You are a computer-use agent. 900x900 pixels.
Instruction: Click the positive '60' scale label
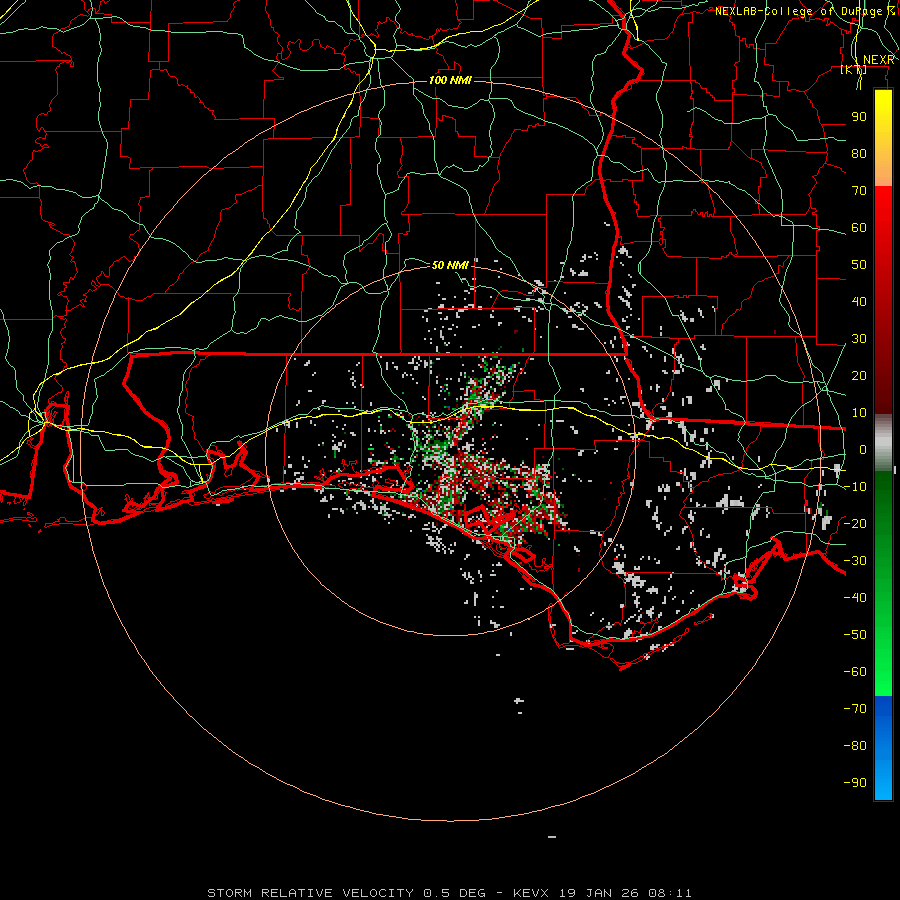859,228
